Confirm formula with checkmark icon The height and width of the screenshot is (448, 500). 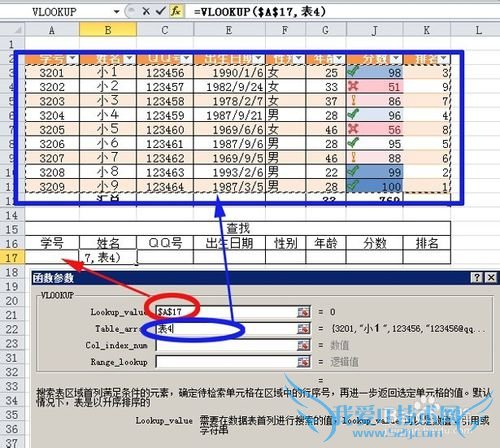pos(160,11)
